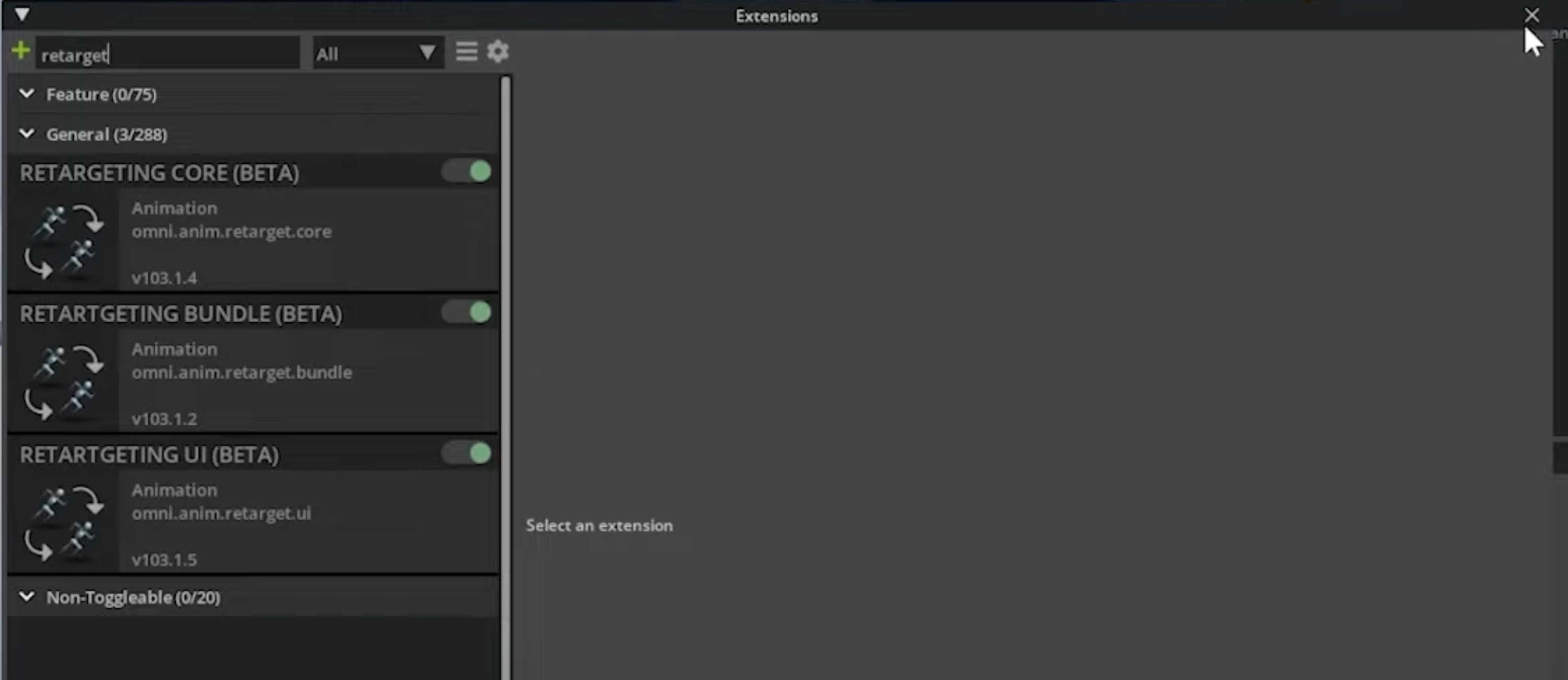Select omni.anim.retarget.bundle extension entry

(x=242, y=372)
